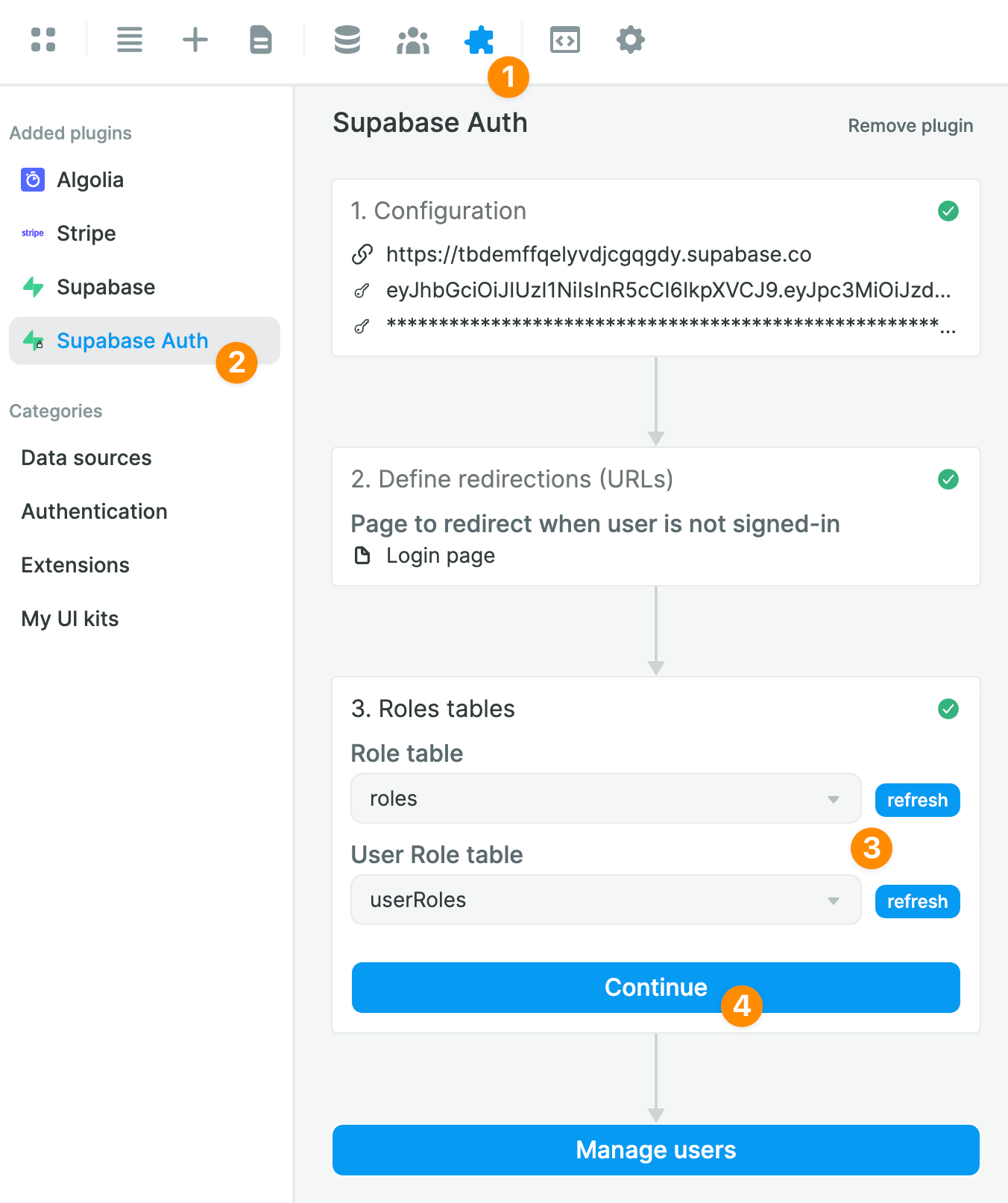The height and width of the screenshot is (1203, 1008).
Task: Click the Continue button
Action: (x=656, y=988)
